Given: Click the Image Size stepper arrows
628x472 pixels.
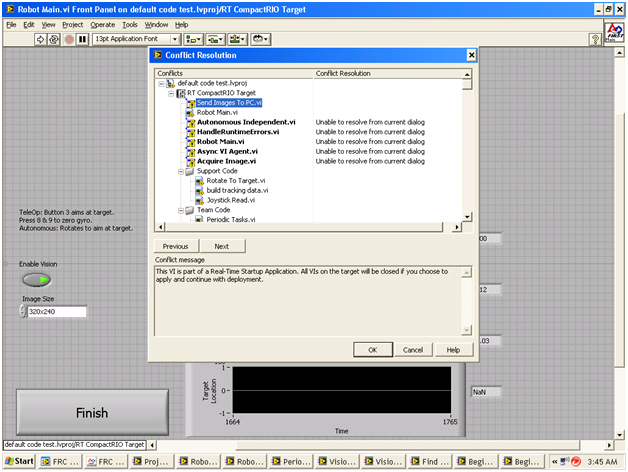Looking at the screenshot, I should pyautogui.click(x=23, y=311).
